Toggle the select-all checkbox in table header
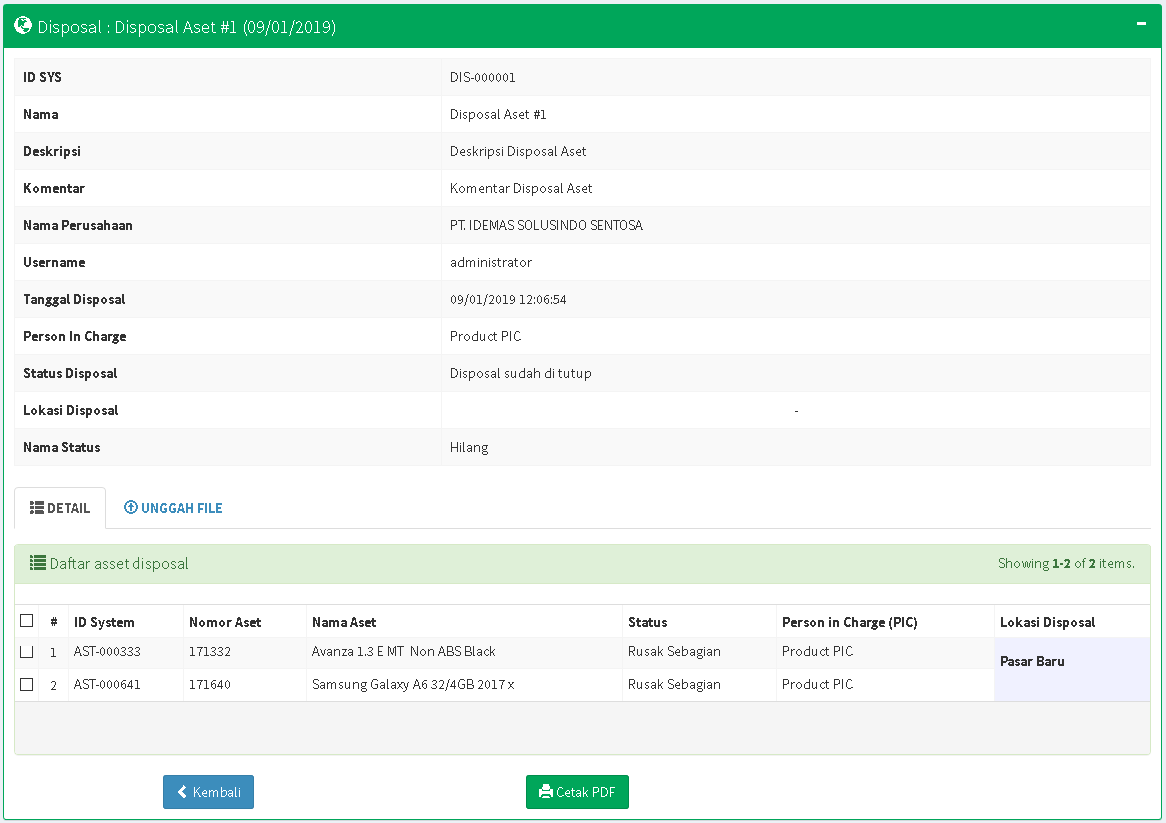This screenshot has height=823, width=1166. 27,621
